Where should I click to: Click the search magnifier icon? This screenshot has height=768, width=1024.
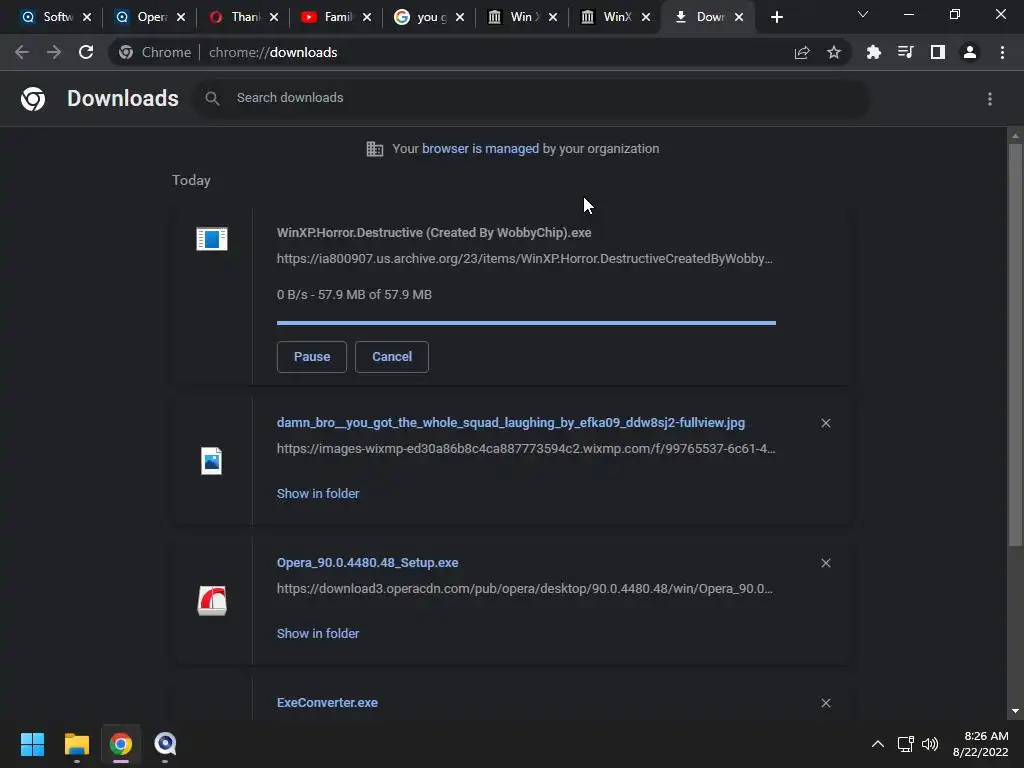click(x=212, y=99)
